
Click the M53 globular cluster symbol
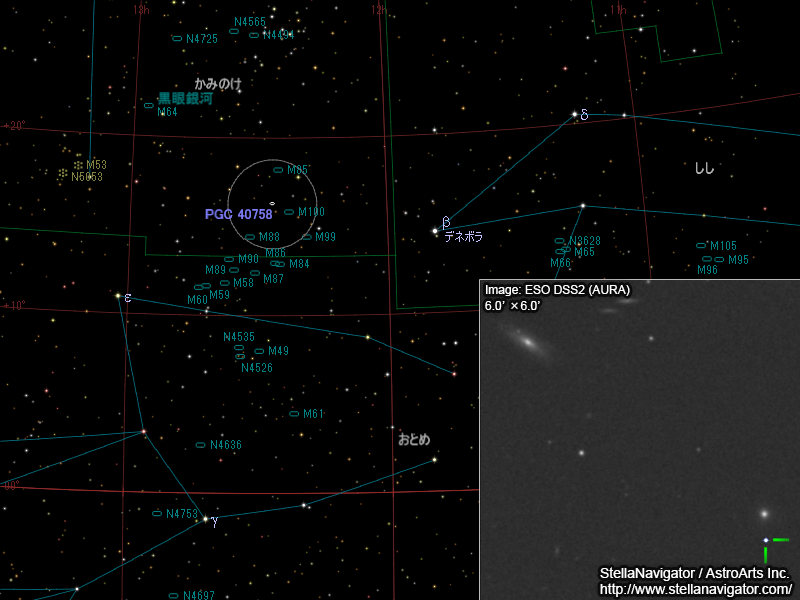coord(78,165)
